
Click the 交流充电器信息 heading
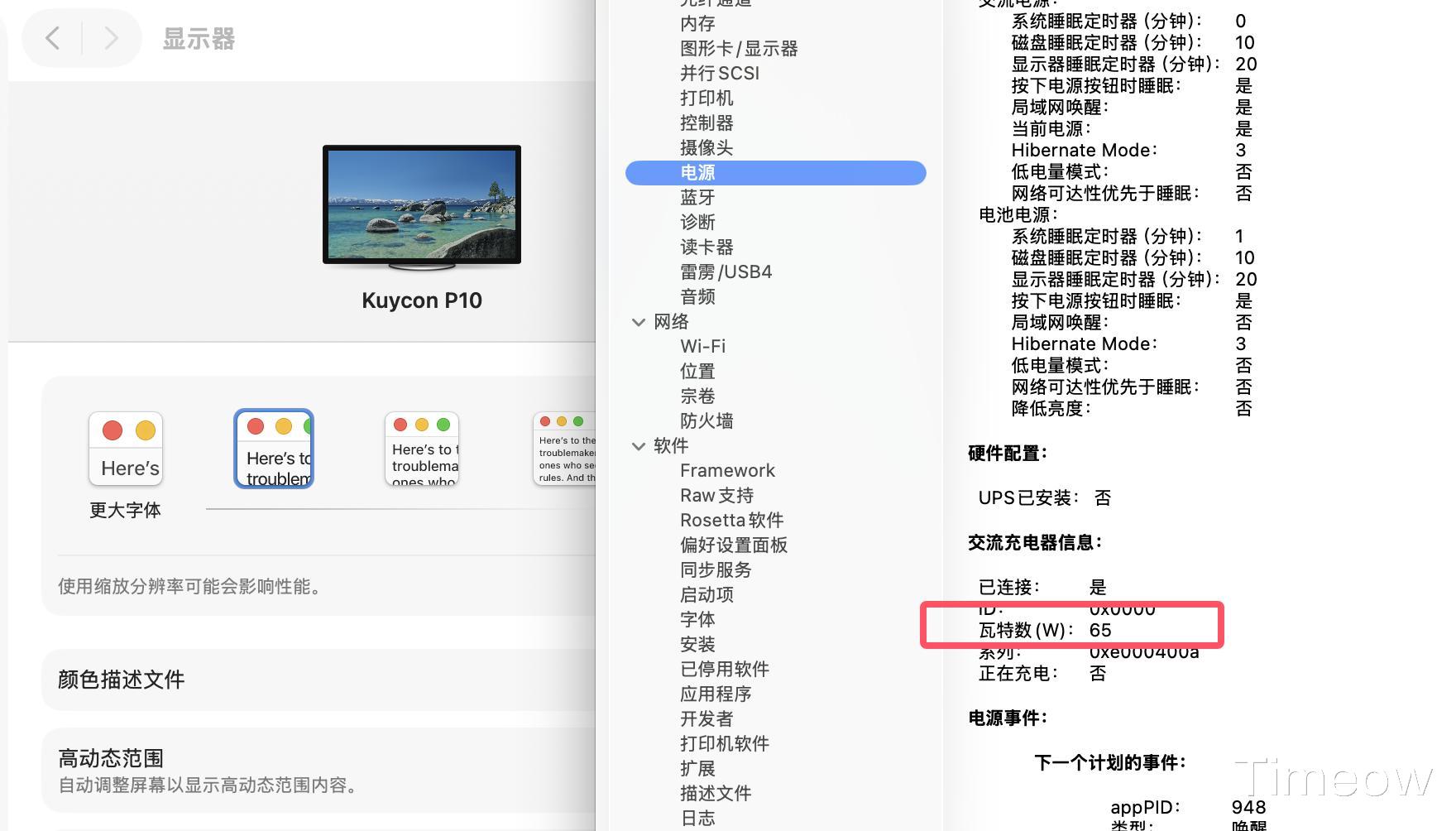[x=1035, y=543]
